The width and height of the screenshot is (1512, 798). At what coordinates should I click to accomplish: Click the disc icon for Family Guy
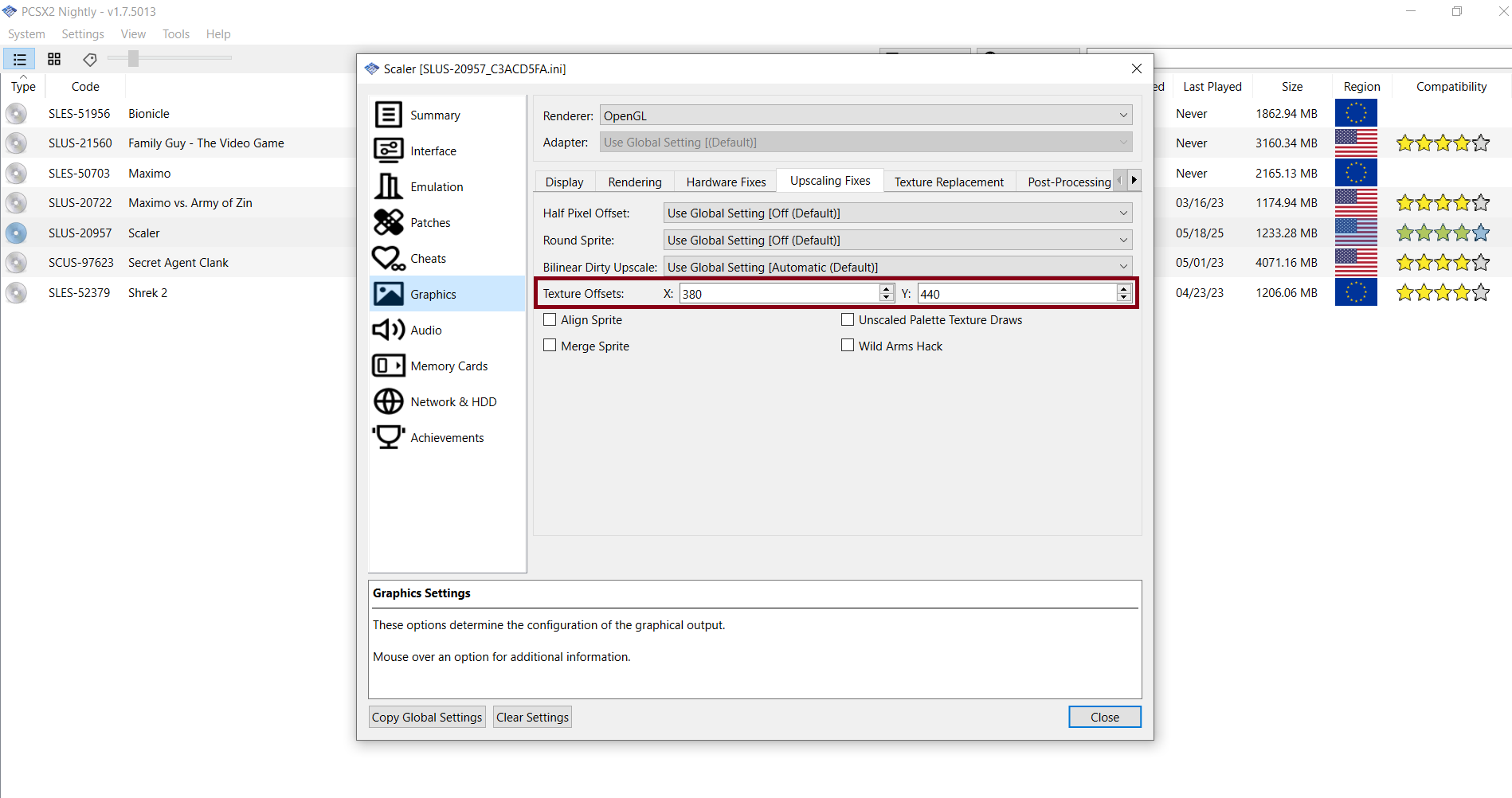coord(16,143)
